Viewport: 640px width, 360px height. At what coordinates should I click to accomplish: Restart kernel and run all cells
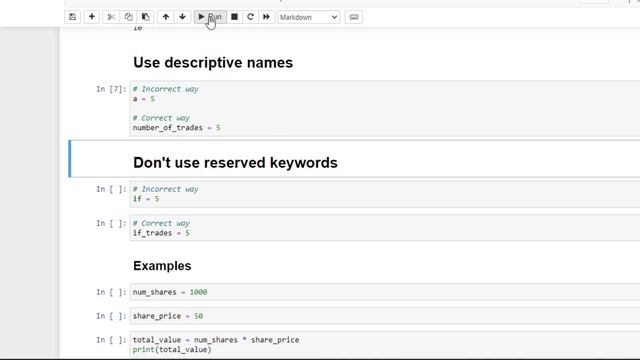[x=266, y=17]
